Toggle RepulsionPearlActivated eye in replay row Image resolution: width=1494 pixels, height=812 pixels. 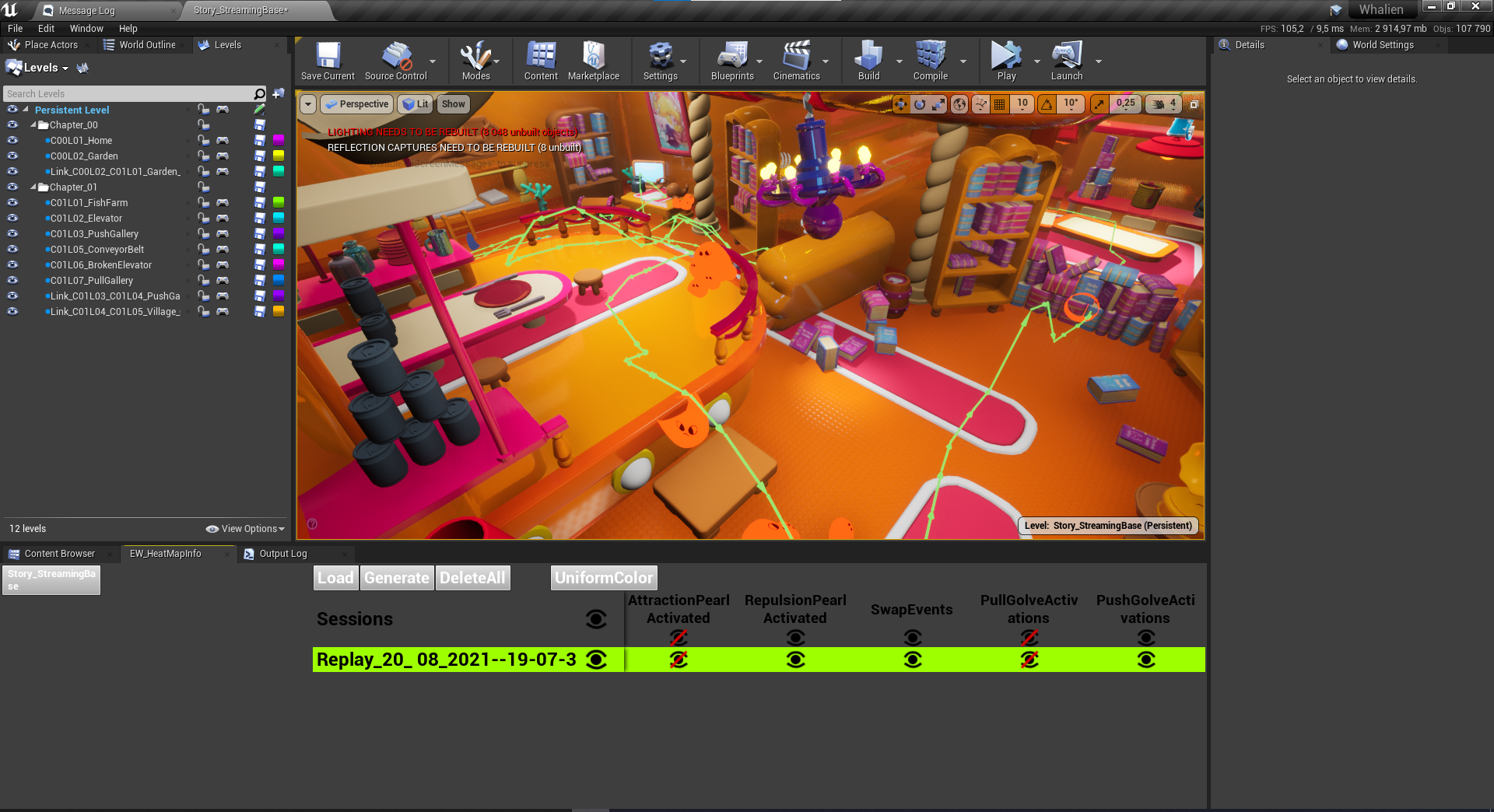pyautogui.click(x=795, y=660)
